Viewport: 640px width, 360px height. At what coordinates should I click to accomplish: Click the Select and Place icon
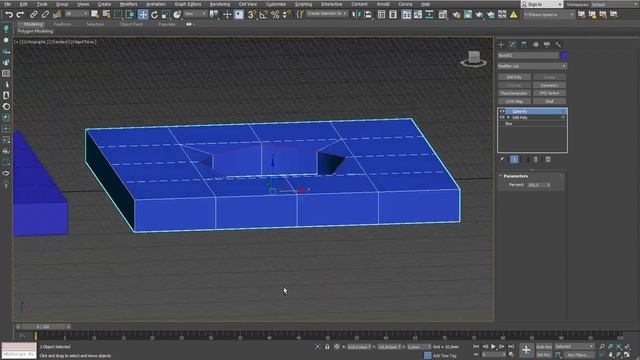pyautogui.click(x=177, y=15)
